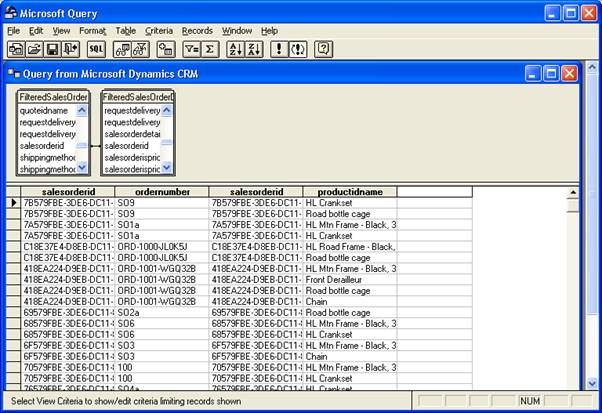Toggle the Auto Query button
Viewport: 602px width, 413px height.
[x=297, y=48]
